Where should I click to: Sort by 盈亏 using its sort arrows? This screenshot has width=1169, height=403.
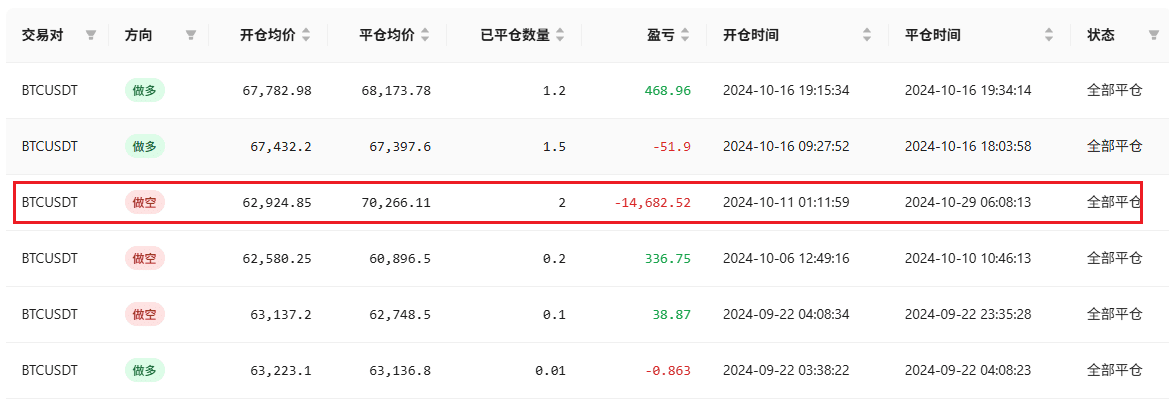tap(685, 35)
